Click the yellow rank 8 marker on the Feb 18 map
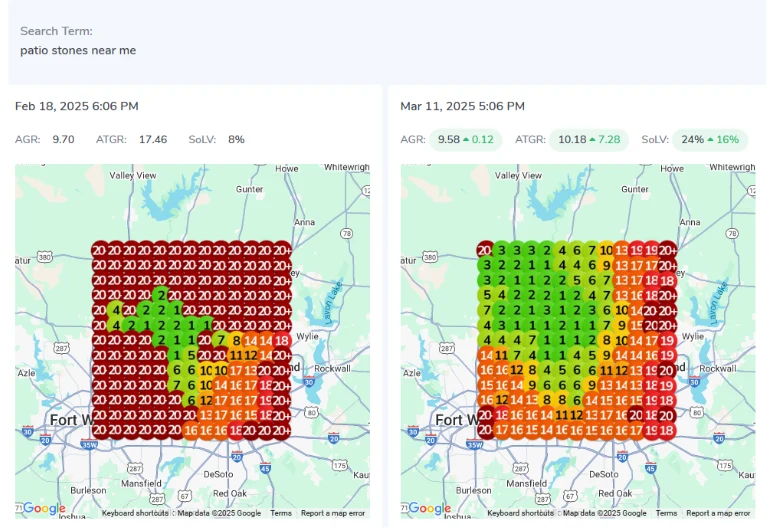Image resolution: width=770 pixels, height=528 pixels. pyautogui.click(x=236, y=340)
